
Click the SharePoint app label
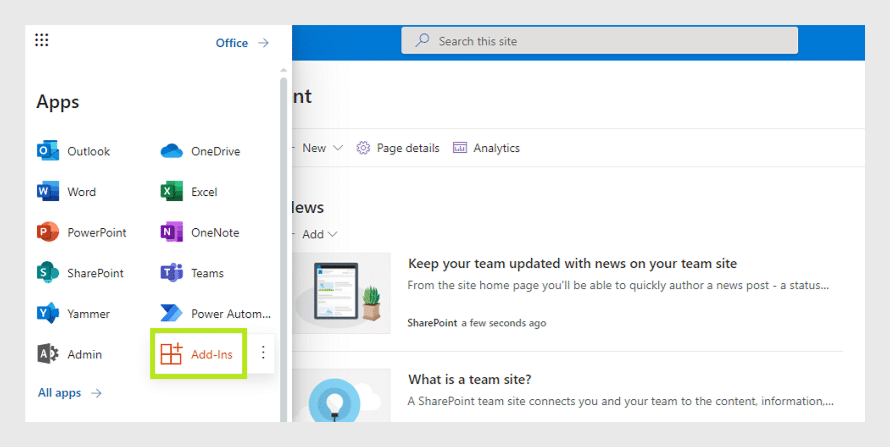(95, 273)
